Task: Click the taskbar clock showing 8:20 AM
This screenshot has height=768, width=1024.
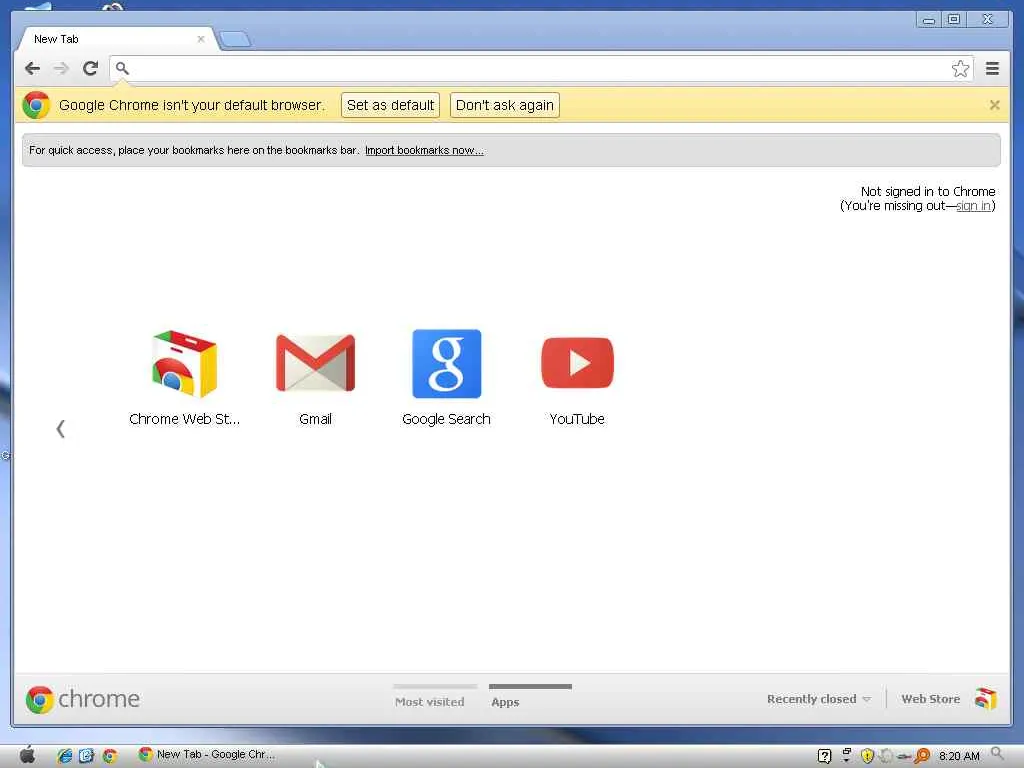Action: [x=959, y=756]
